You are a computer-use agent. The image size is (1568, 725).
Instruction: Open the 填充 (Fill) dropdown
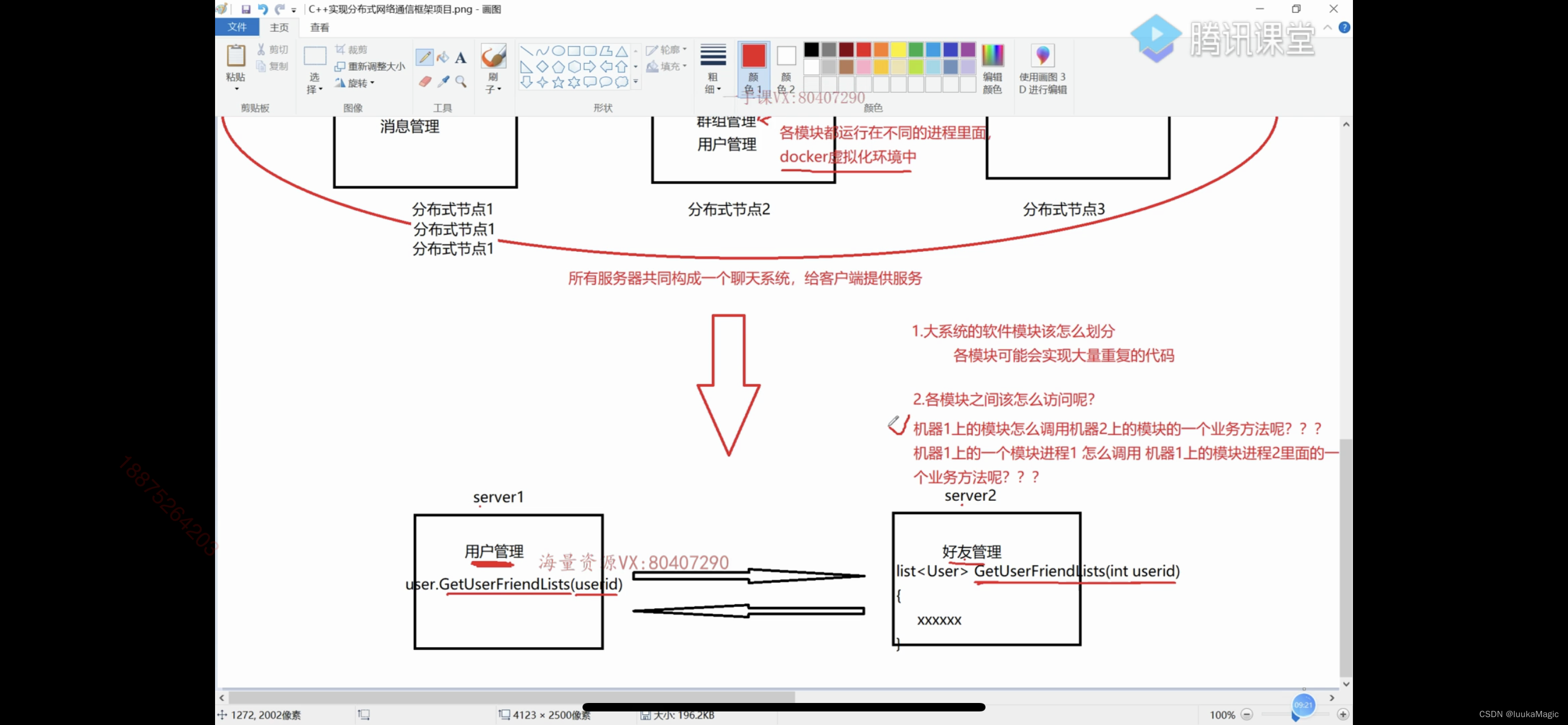(x=667, y=65)
